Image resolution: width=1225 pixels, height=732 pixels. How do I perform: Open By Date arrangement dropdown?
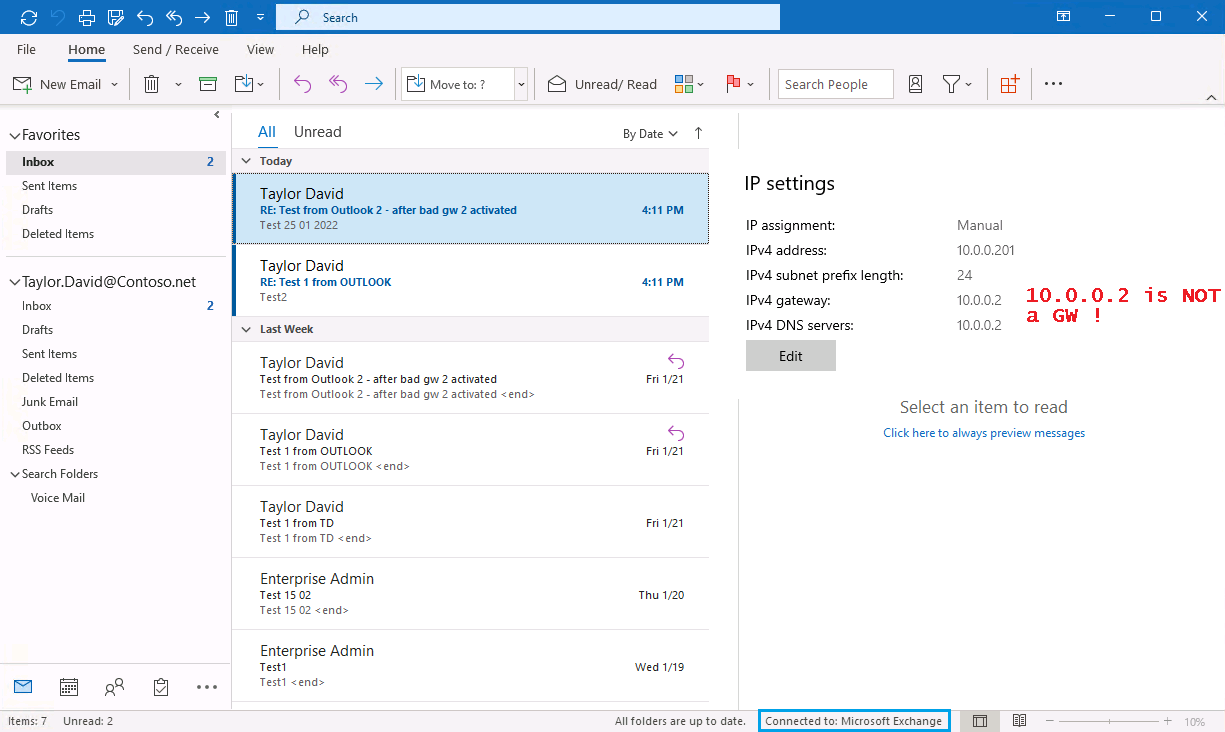pyautogui.click(x=650, y=134)
